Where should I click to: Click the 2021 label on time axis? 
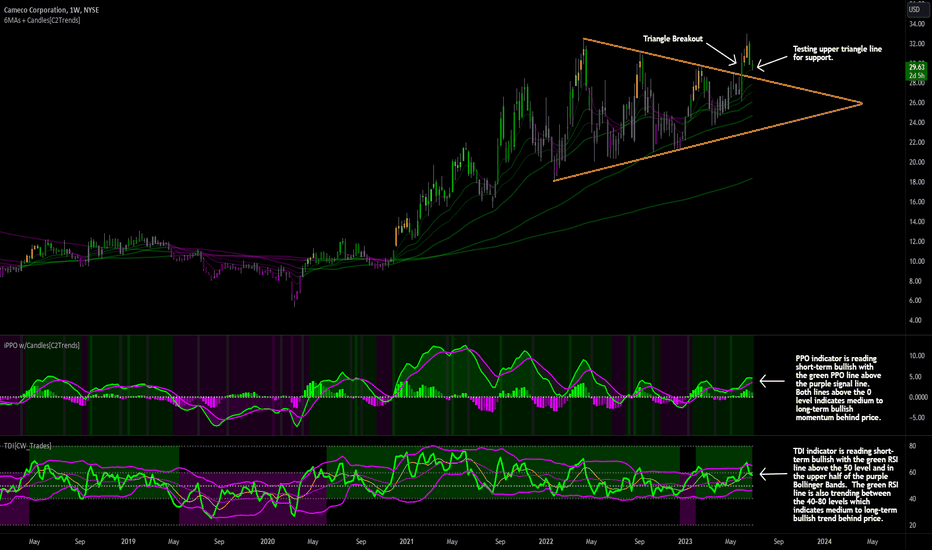(407, 542)
